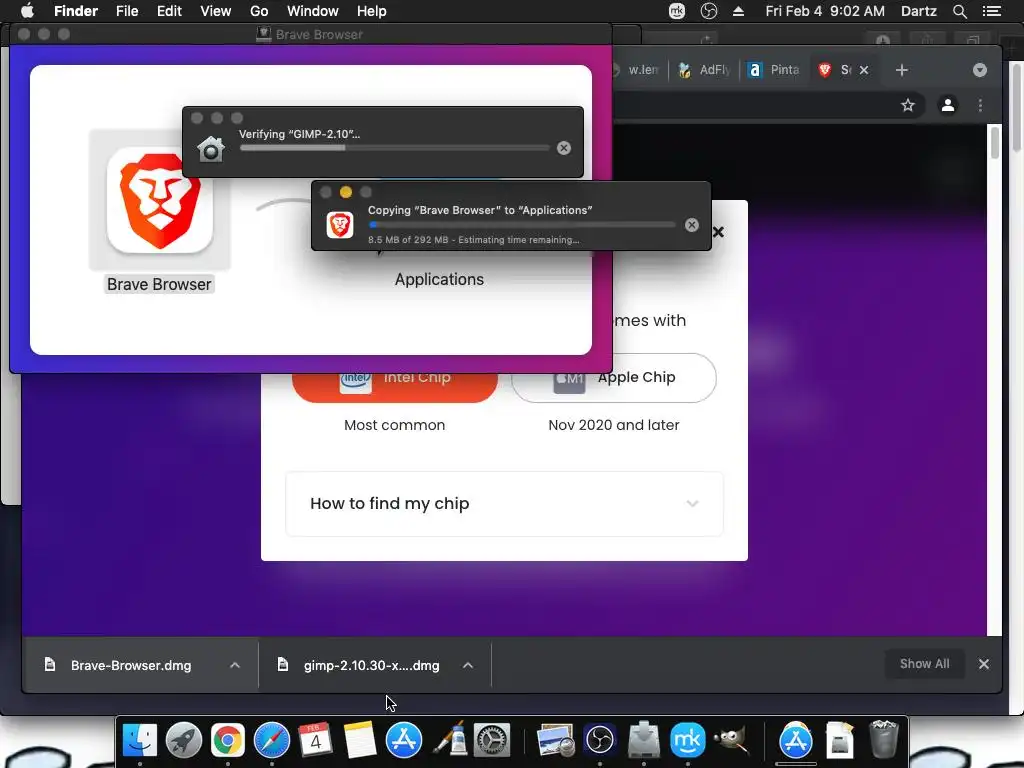
Task: Click the date and time in menu bar
Action: (x=825, y=11)
